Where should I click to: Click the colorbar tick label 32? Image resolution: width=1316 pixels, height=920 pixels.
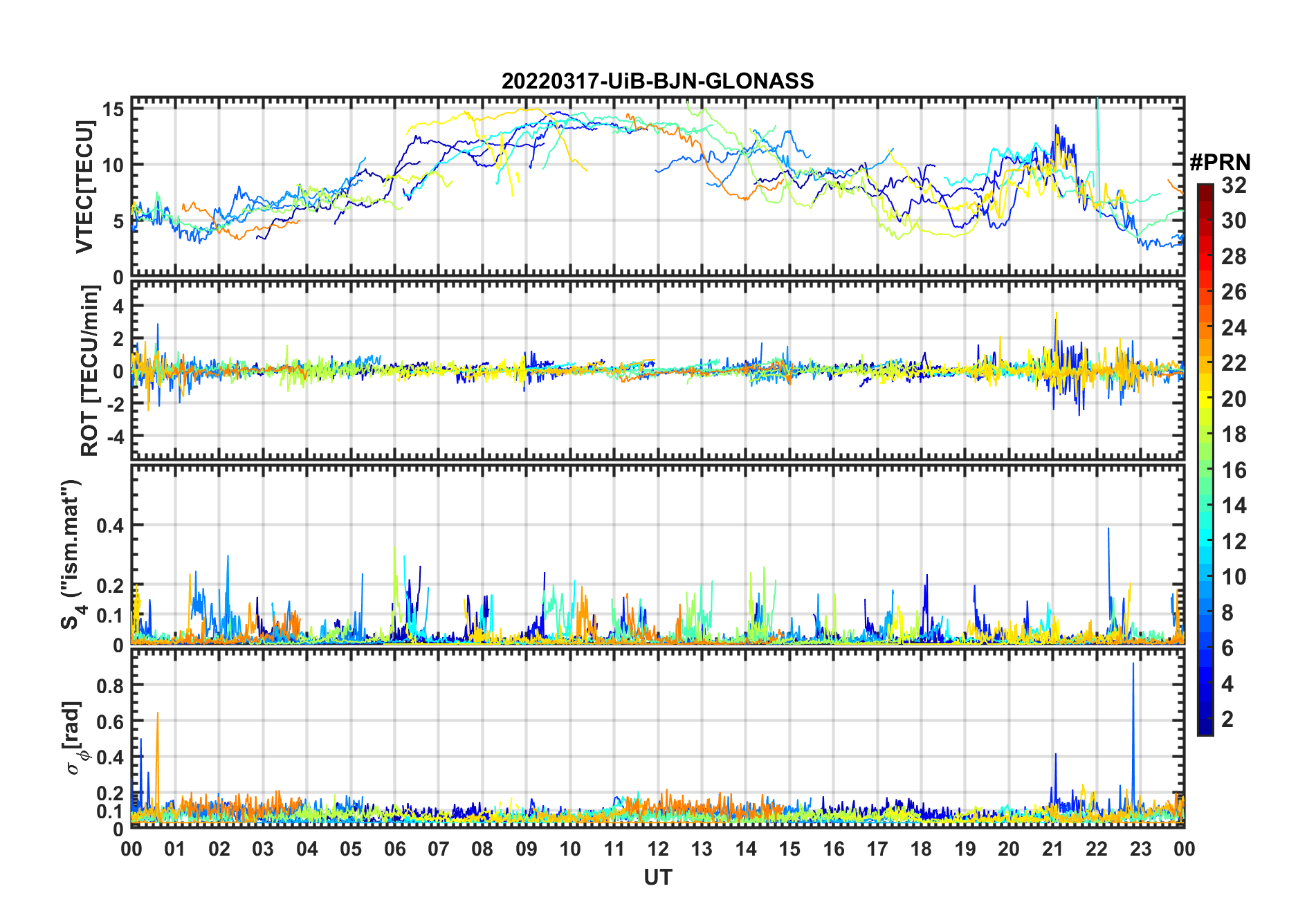click(x=1234, y=185)
